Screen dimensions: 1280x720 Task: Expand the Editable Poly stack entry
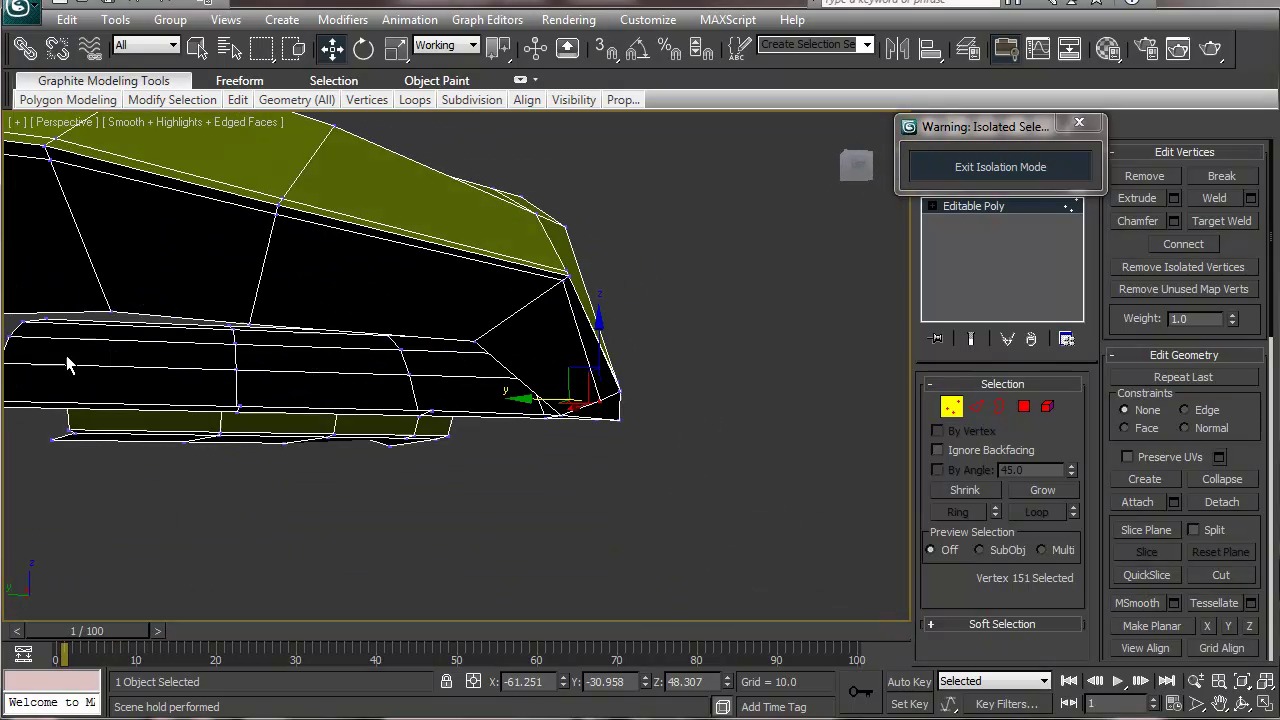932,206
